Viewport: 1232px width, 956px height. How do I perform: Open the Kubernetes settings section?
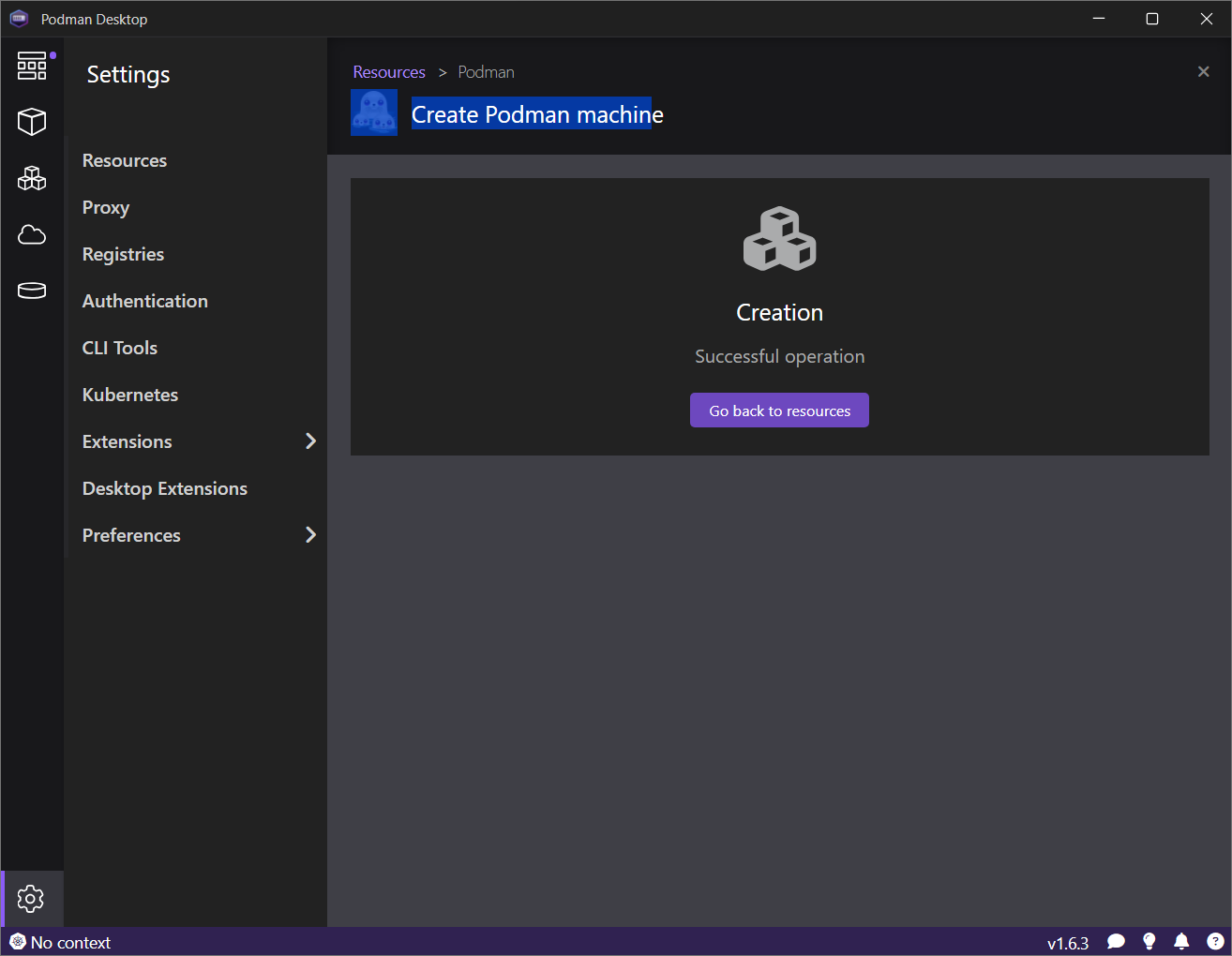pos(130,395)
